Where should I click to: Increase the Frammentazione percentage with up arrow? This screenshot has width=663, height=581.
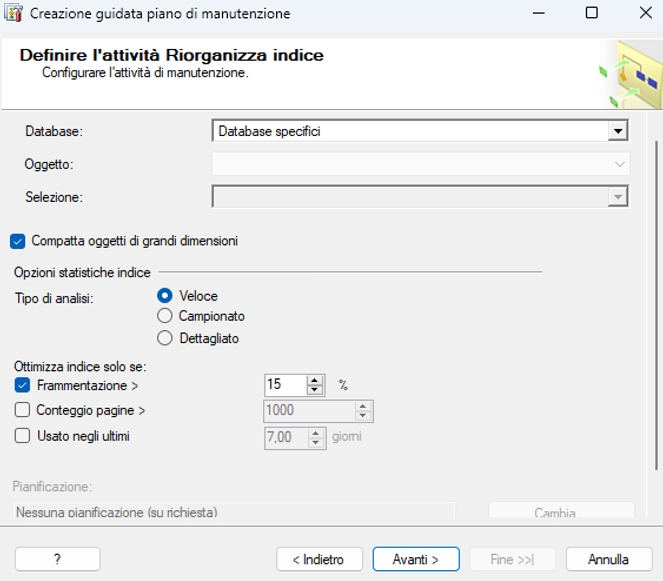click(314, 380)
